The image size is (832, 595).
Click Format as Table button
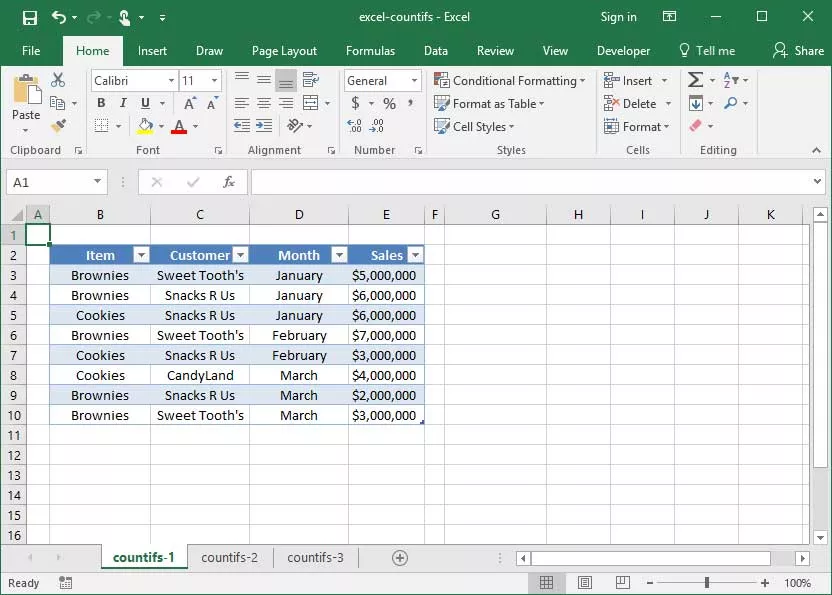(x=489, y=104)
